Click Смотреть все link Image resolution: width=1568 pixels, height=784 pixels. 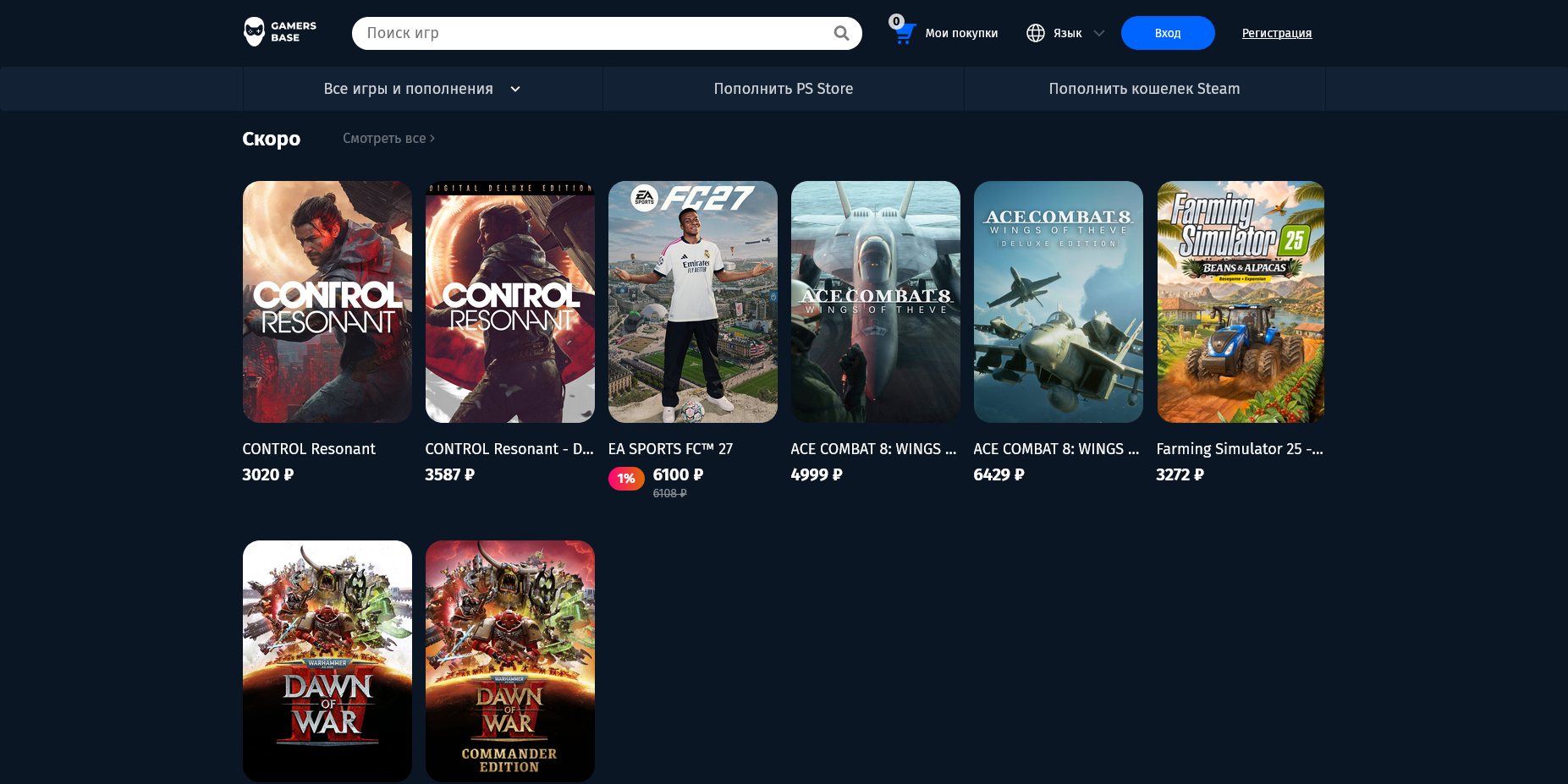click(388, 138)
